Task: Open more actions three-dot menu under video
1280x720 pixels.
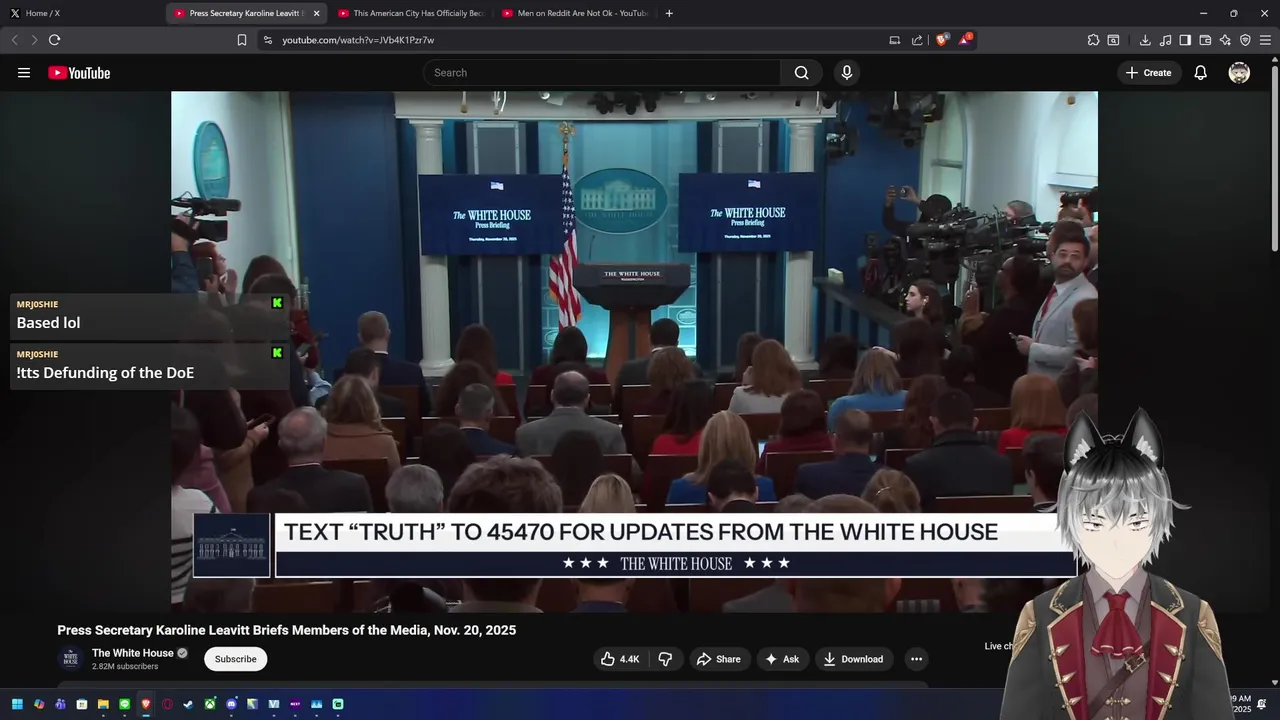Action: click(916, 659)
